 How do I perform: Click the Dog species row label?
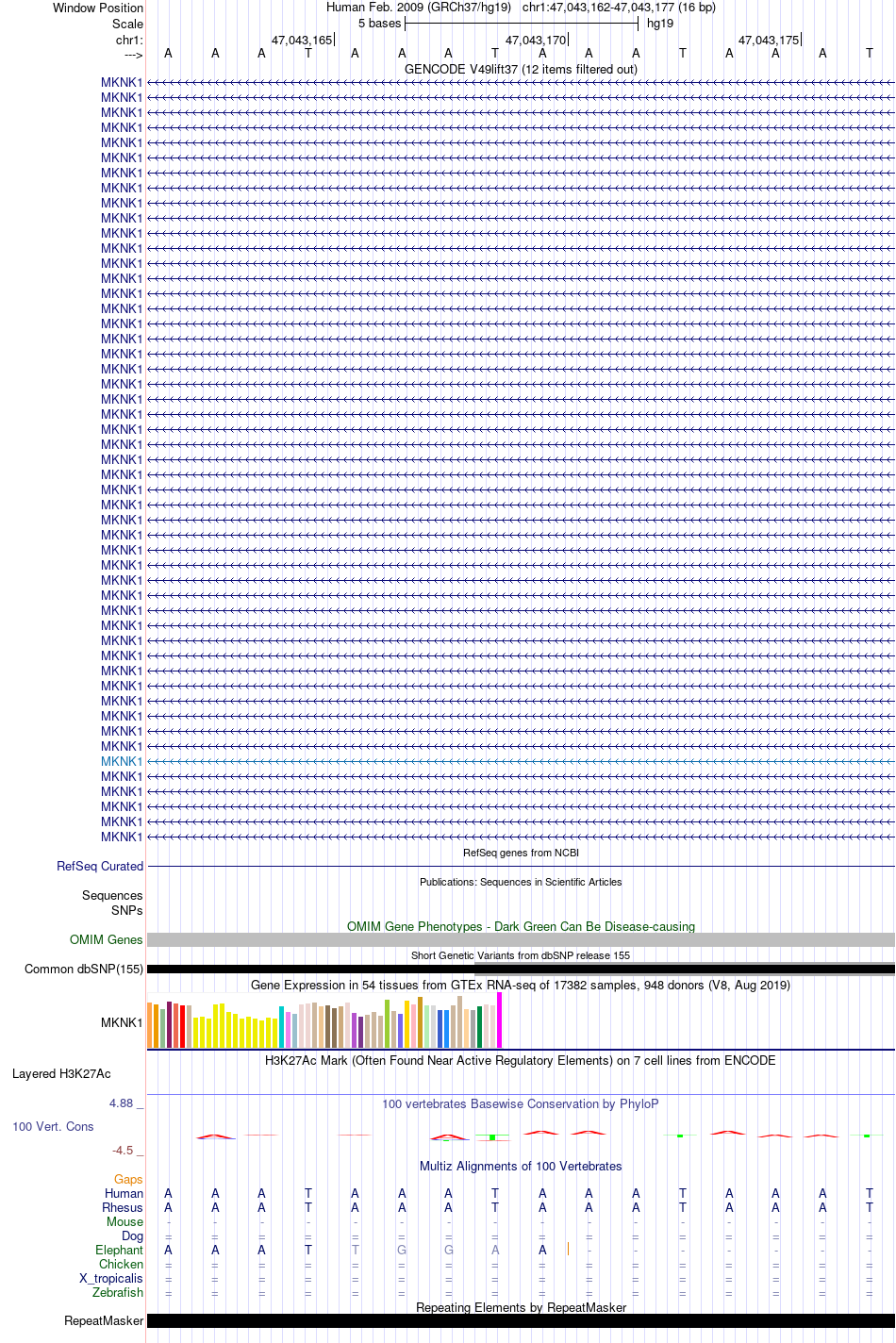(132, 1235)
